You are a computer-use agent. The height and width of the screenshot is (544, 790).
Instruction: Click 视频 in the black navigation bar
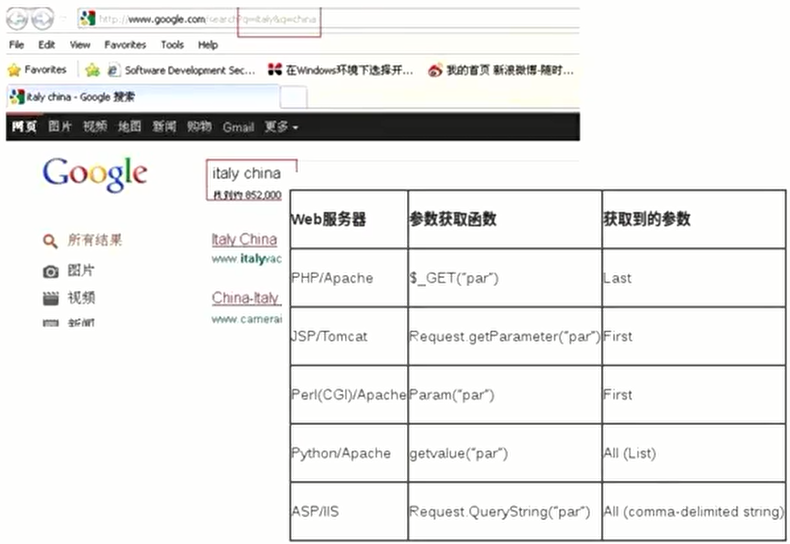(95, 127)
